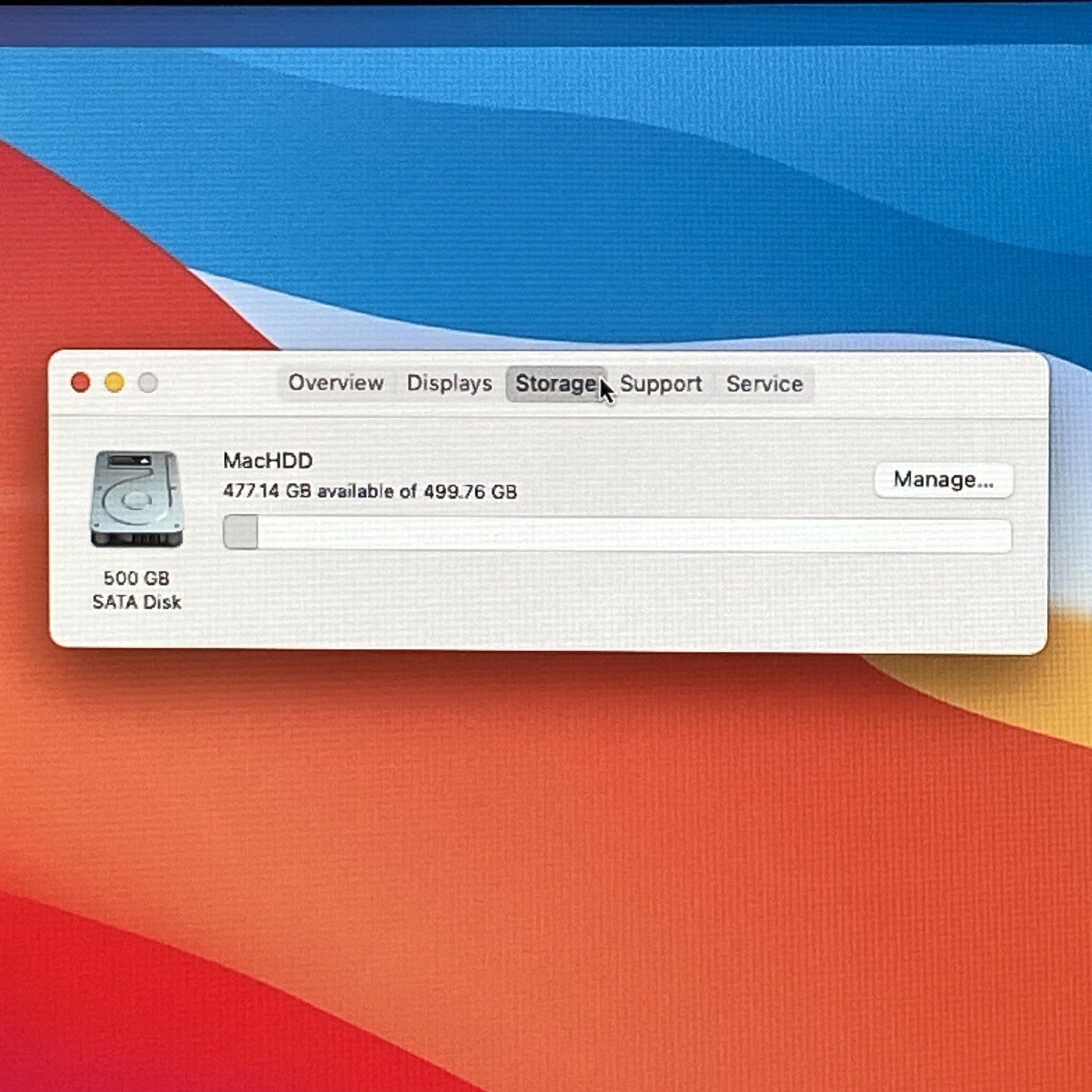Click the MacHDD volume name
The image size is (1092, 1092).
coord(268,461)
